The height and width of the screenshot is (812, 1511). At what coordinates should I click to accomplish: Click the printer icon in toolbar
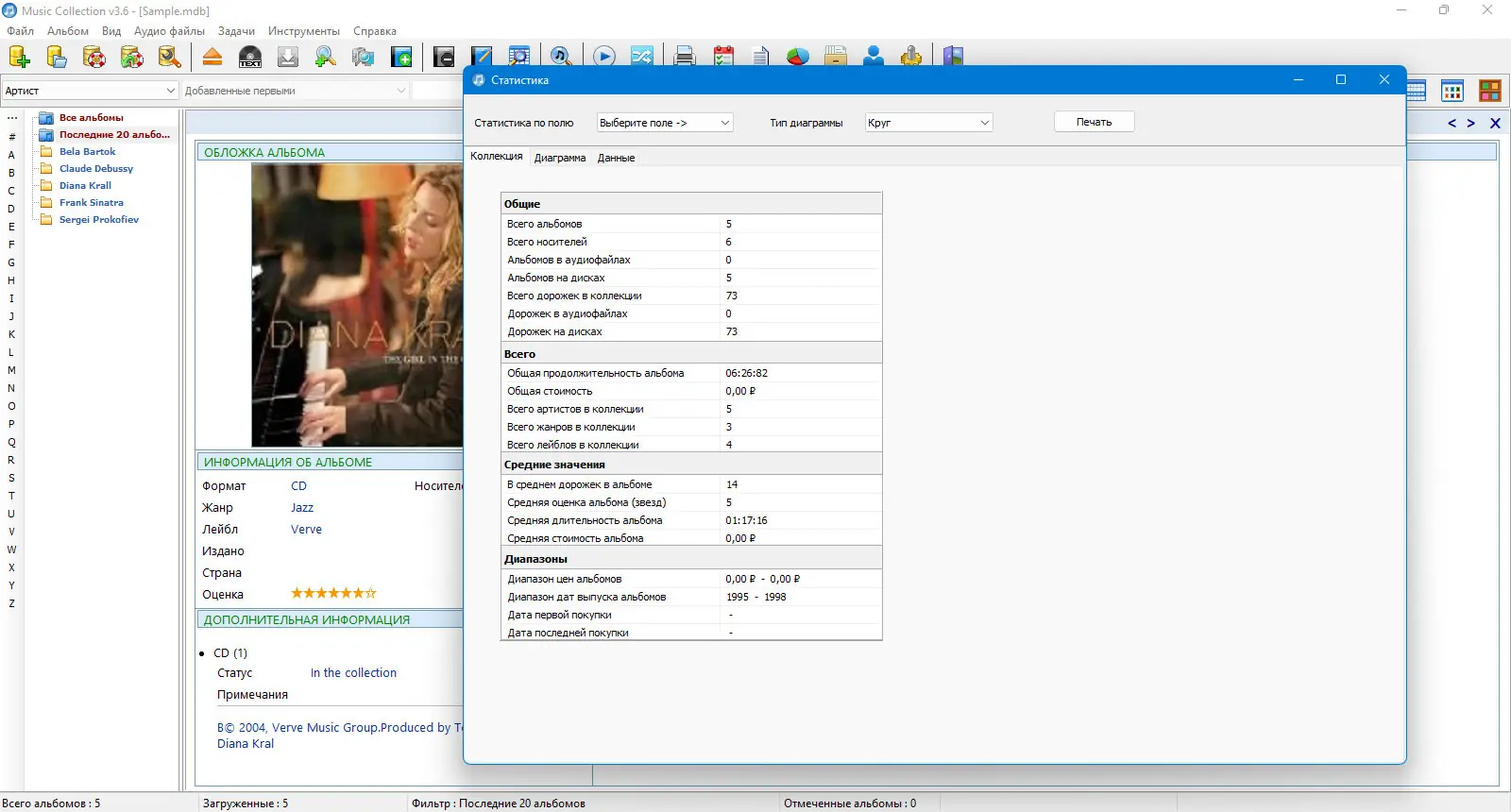point(685,57)
